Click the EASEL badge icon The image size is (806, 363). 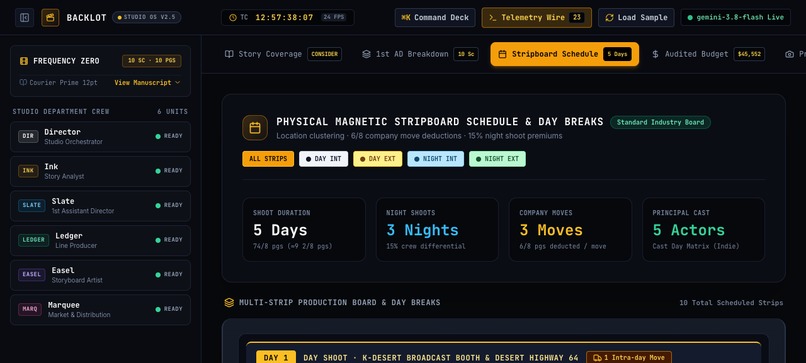[32, 274]
